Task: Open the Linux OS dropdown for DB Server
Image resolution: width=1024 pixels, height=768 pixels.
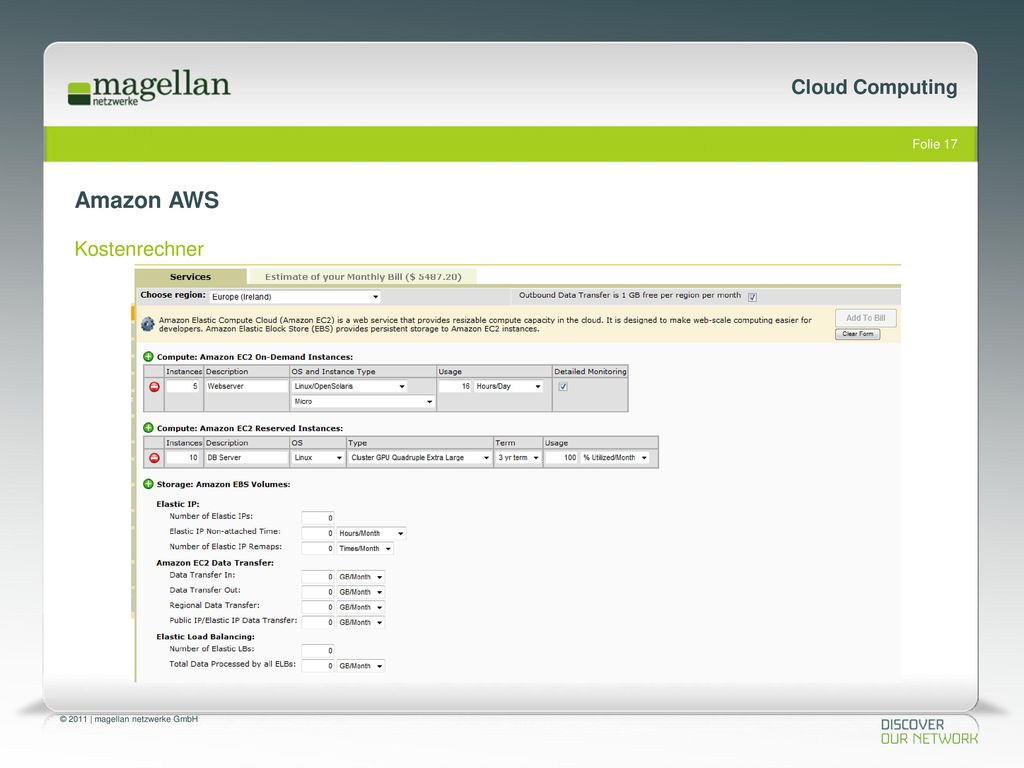Action: (x=318, y=458)
